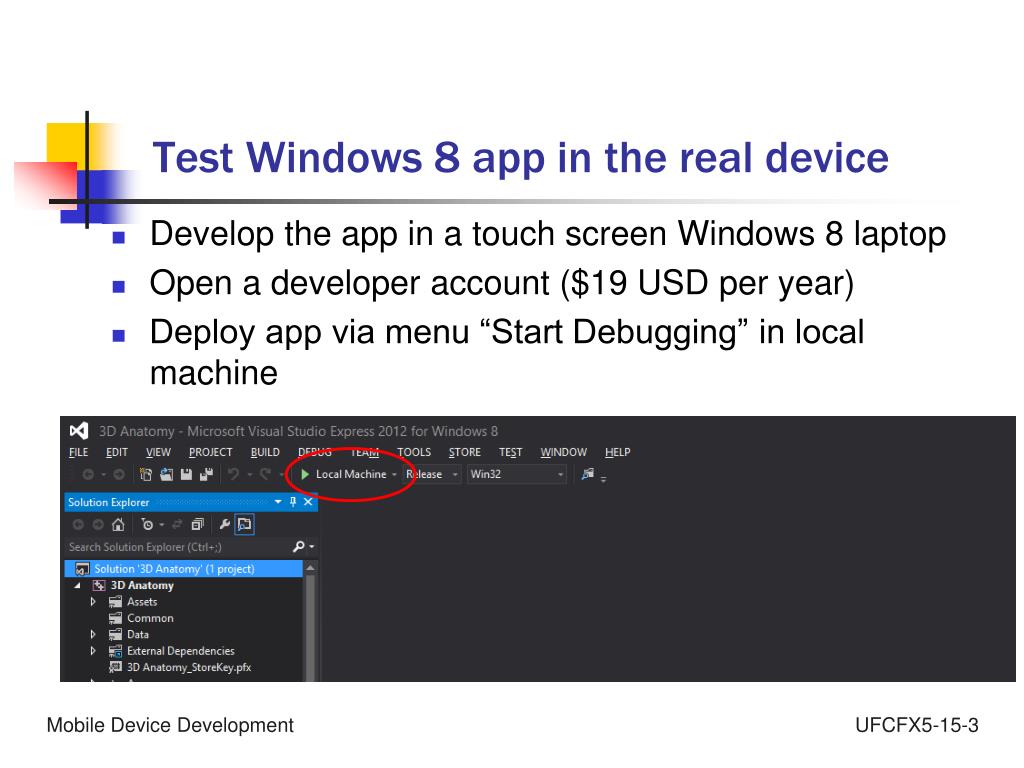Open Solution Explorer window position dropdown
1024x768 pixels.
tap(278, 502)
